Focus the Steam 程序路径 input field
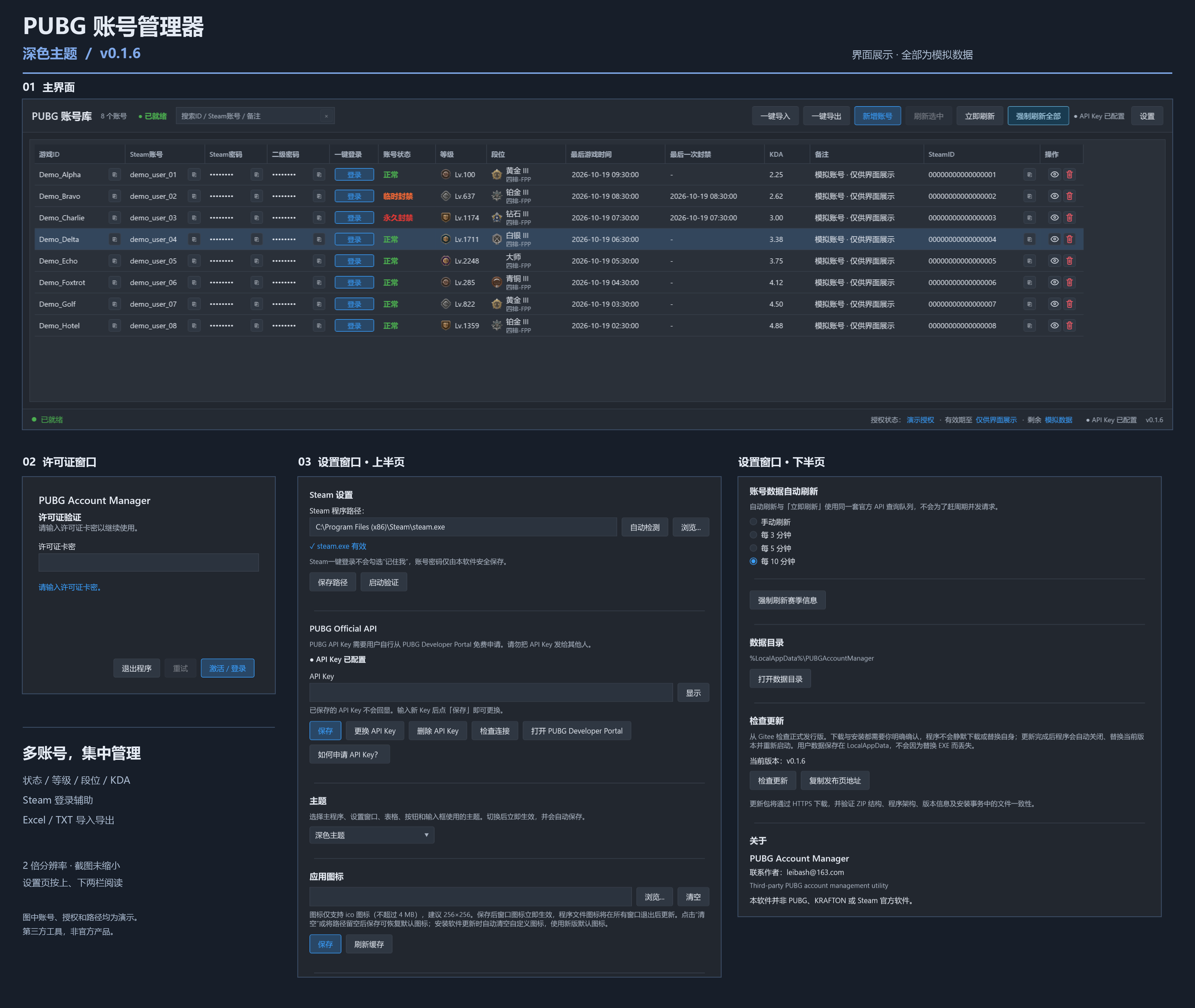The height and width of the screenshot is (1008, 1195). point(463,528)
